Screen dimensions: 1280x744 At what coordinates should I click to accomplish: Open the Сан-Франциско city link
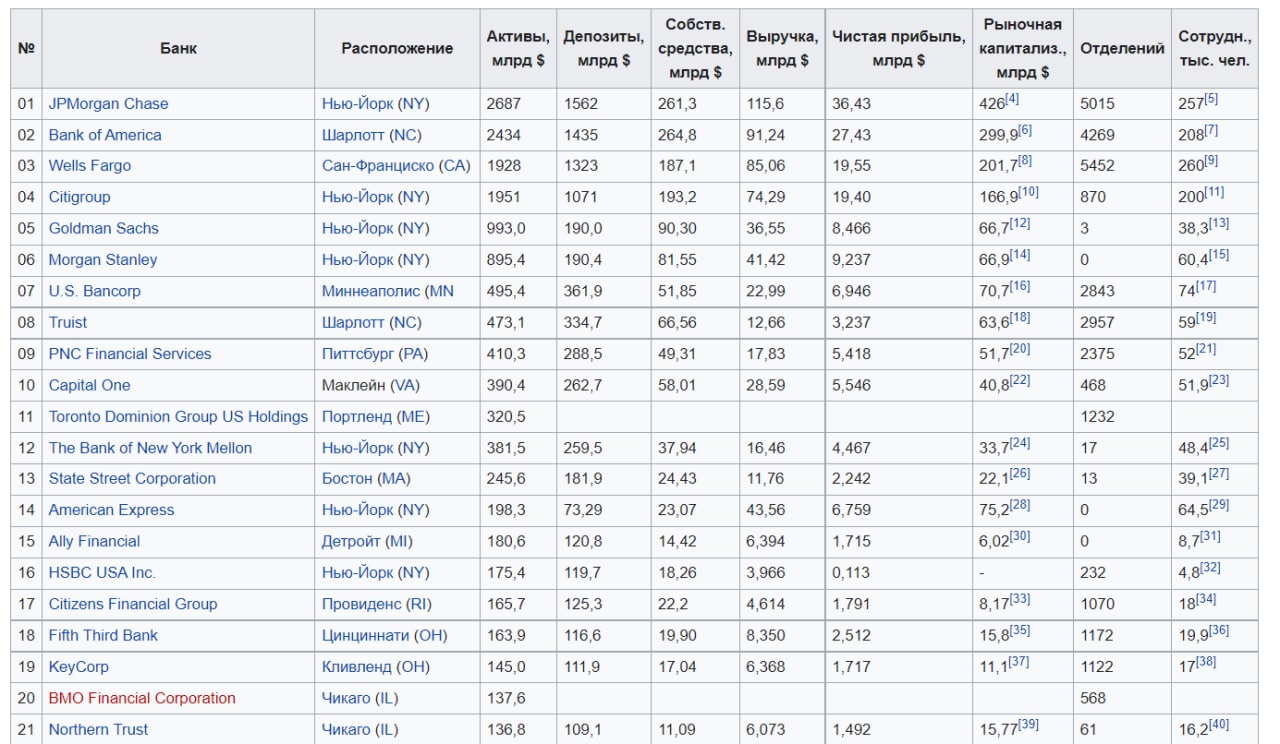[378, 166]
